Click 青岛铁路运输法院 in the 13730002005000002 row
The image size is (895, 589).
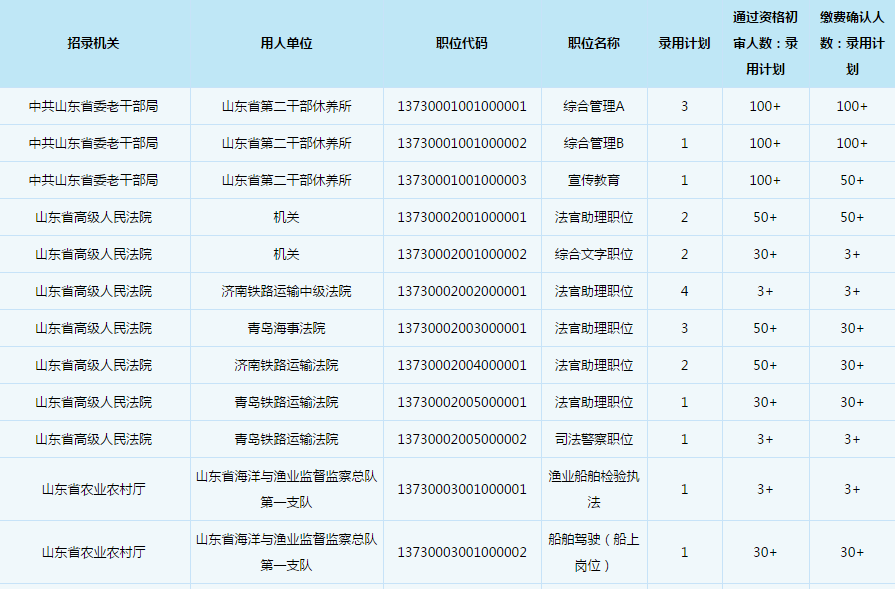point(287,439)
